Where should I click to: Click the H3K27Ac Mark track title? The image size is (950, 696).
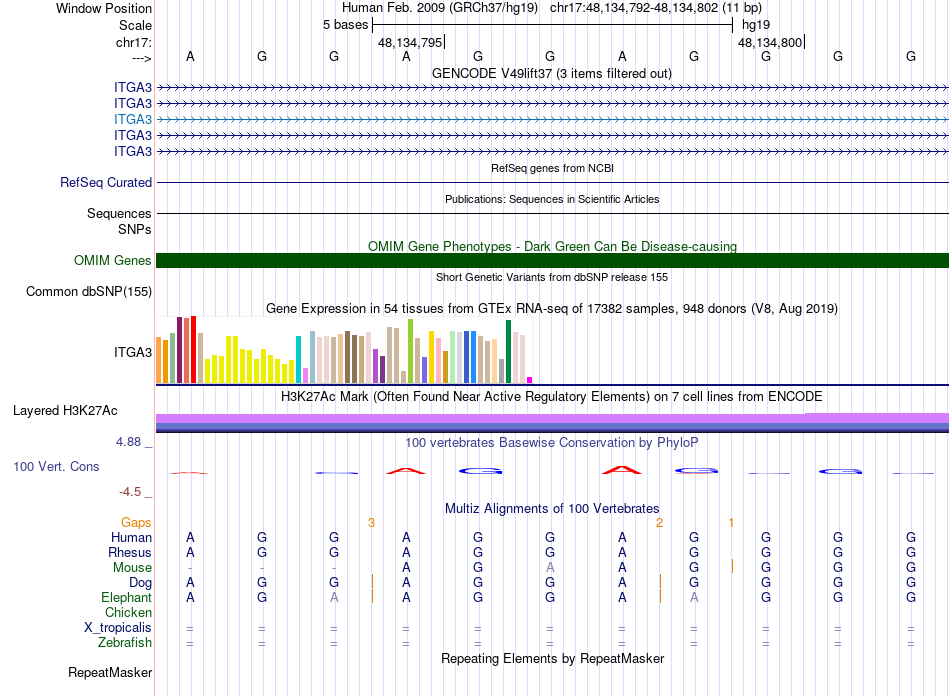coord(552,397)
